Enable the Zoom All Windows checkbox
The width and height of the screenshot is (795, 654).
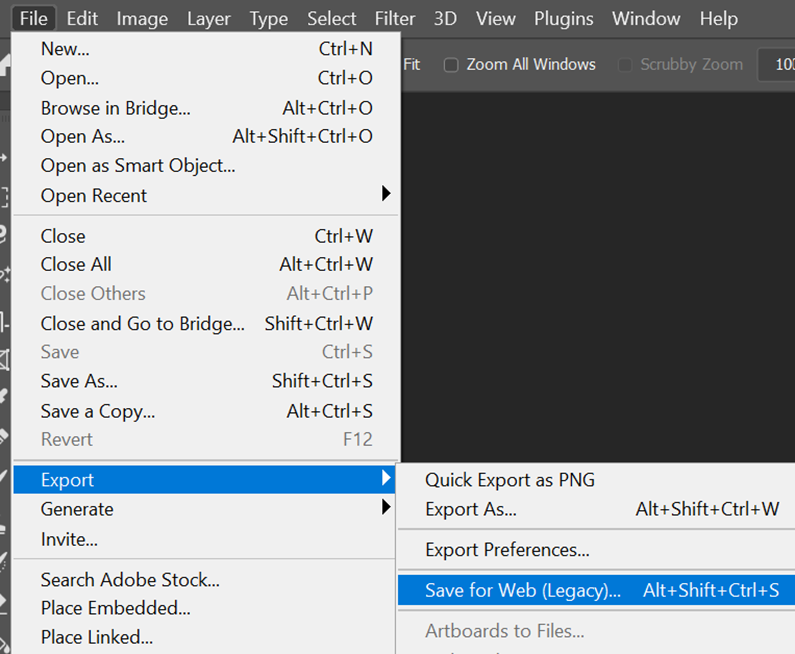click(451, 65)
